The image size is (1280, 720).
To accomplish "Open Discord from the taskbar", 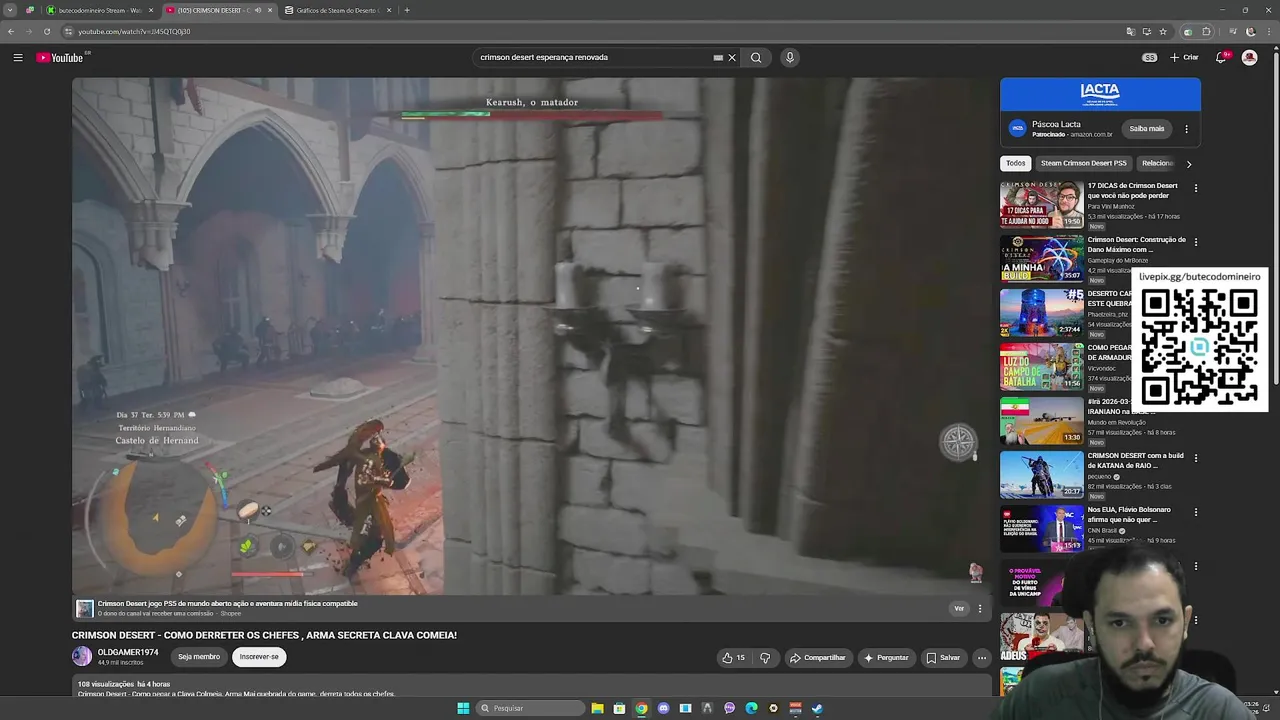I will 663,708.
